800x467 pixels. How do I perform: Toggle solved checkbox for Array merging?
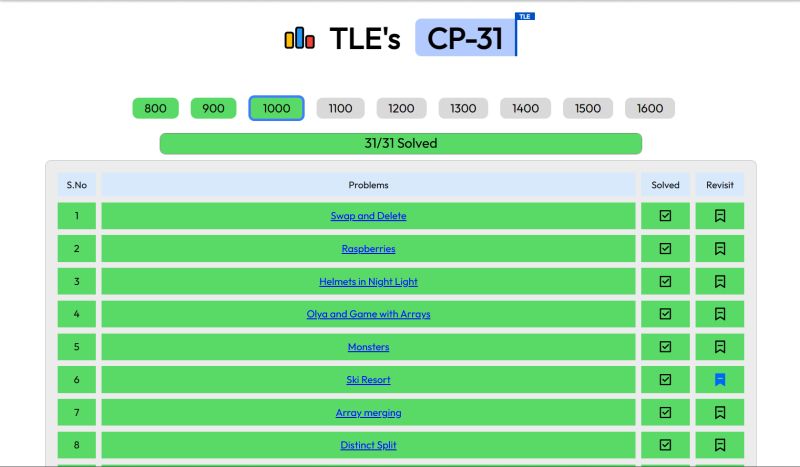665,412
